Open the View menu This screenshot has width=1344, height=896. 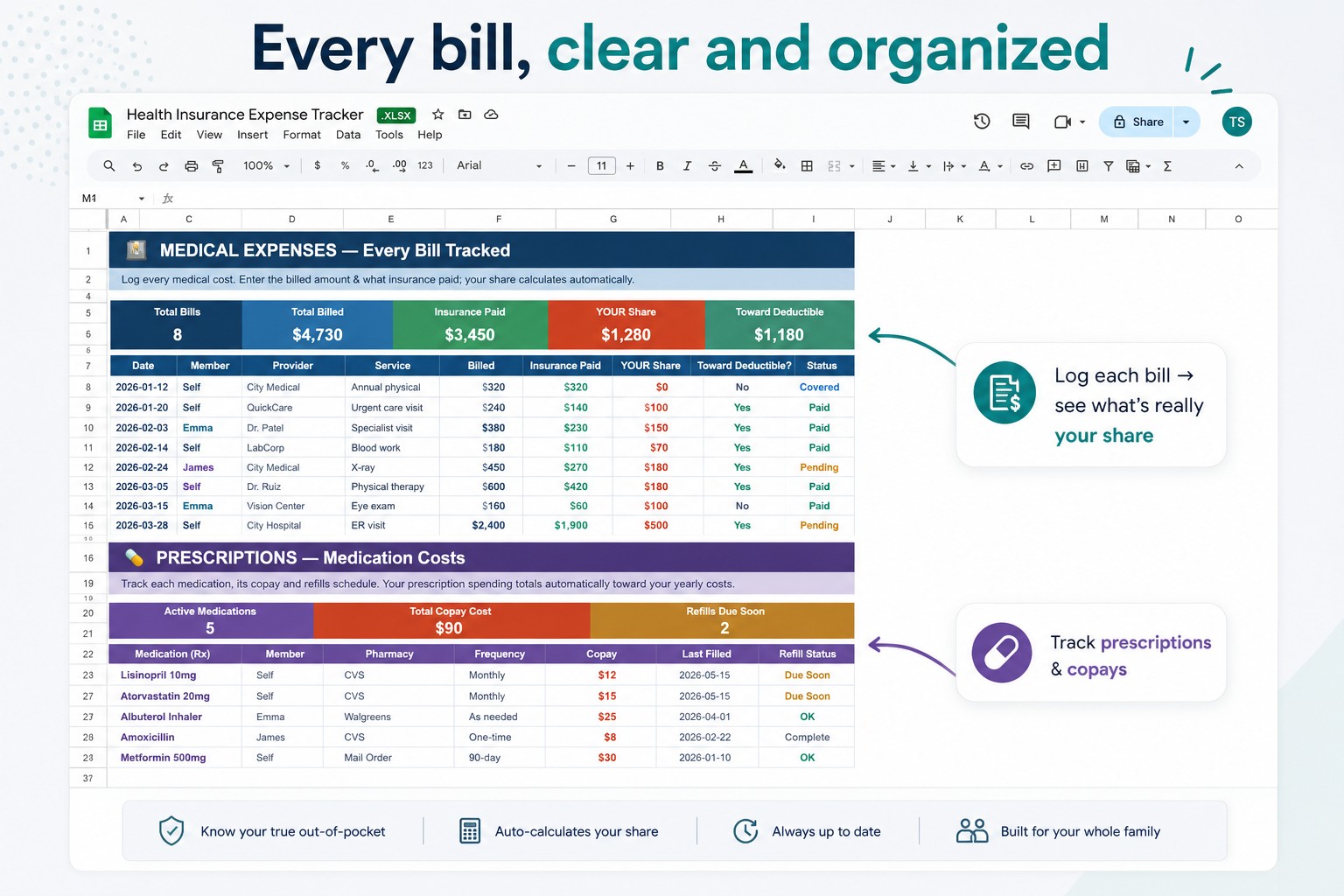209,135
